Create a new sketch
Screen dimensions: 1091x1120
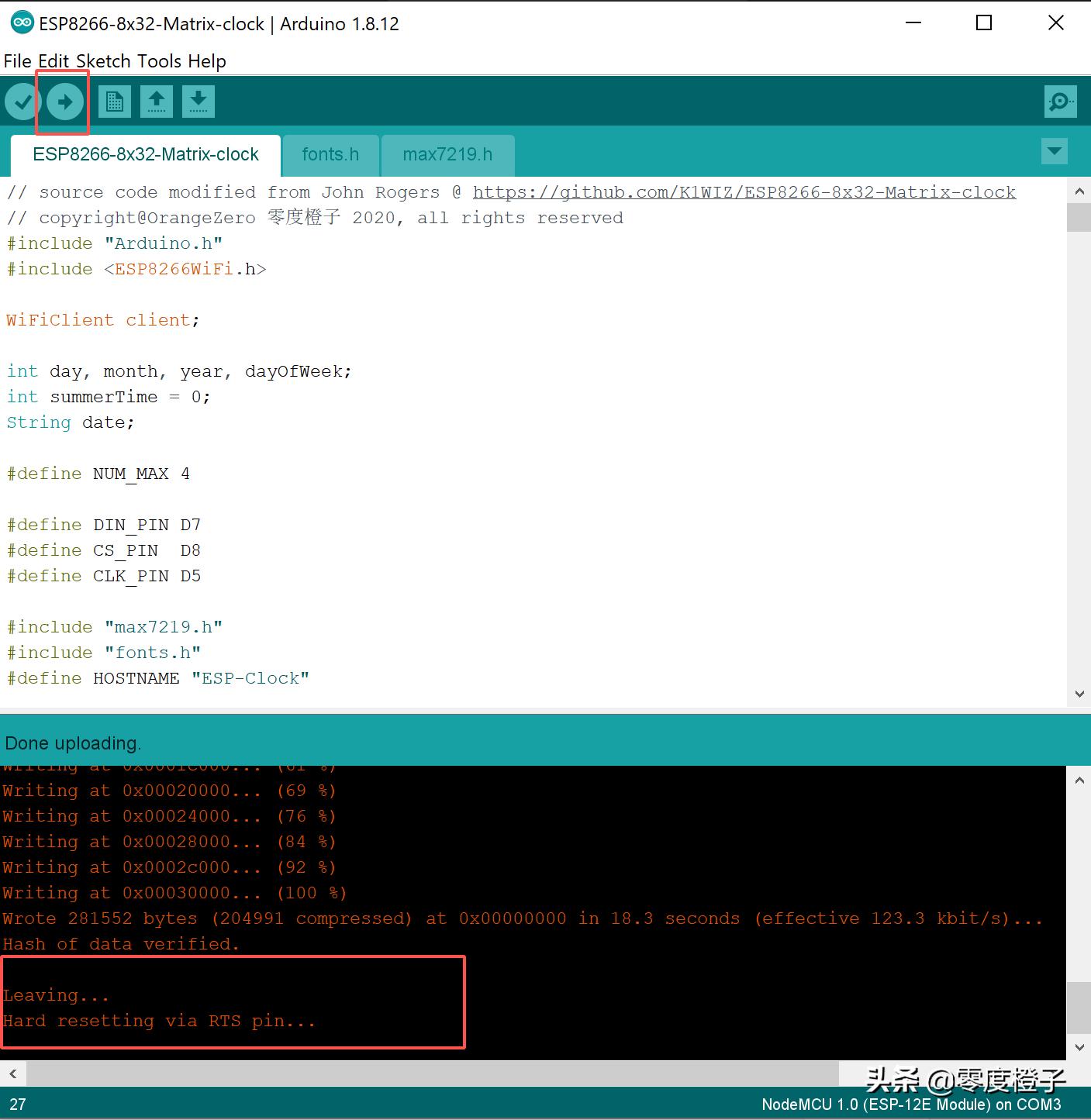click(x=115, y=101)
